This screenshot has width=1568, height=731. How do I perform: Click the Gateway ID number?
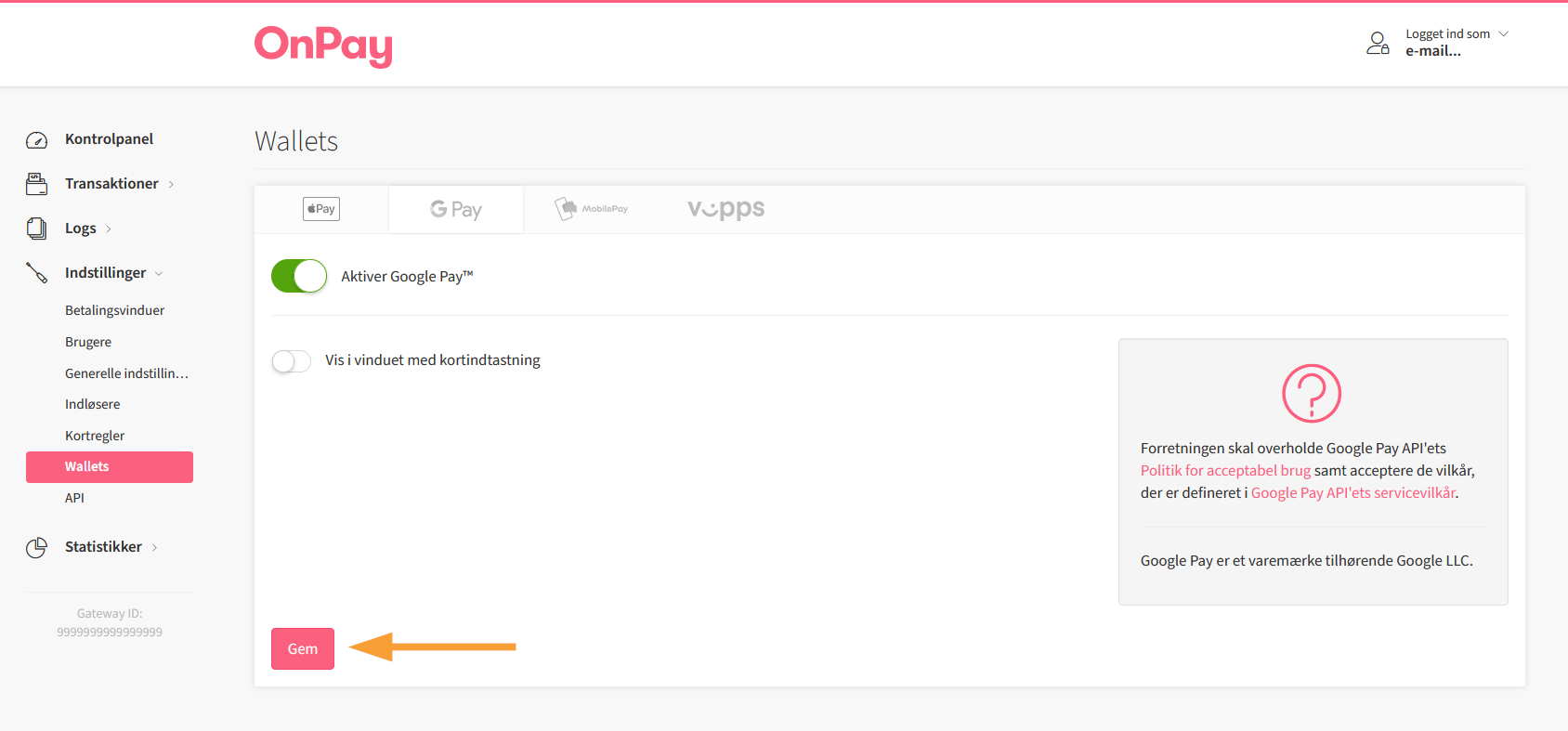tap(110, 633)
